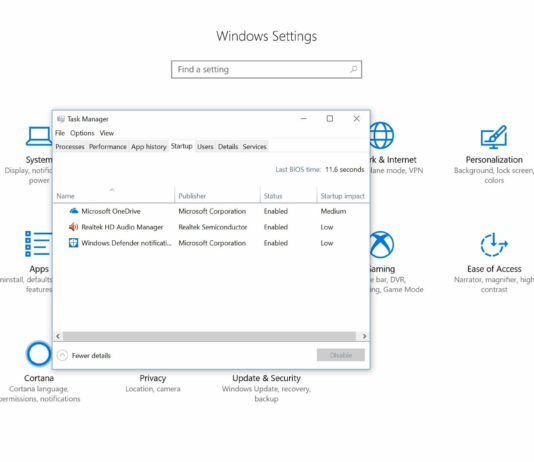Select the Microsoft OneDrive name text
This screenshot has width=534, height=462.
tap(111, 211)
